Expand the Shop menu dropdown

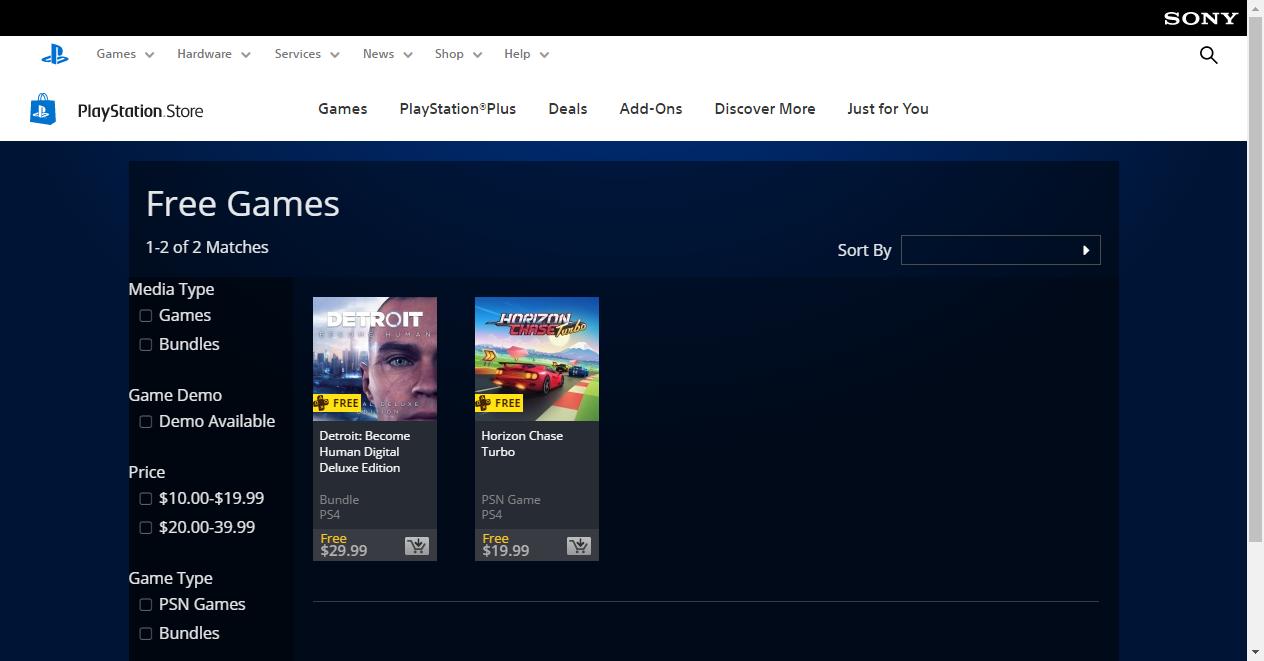point(458,54)
